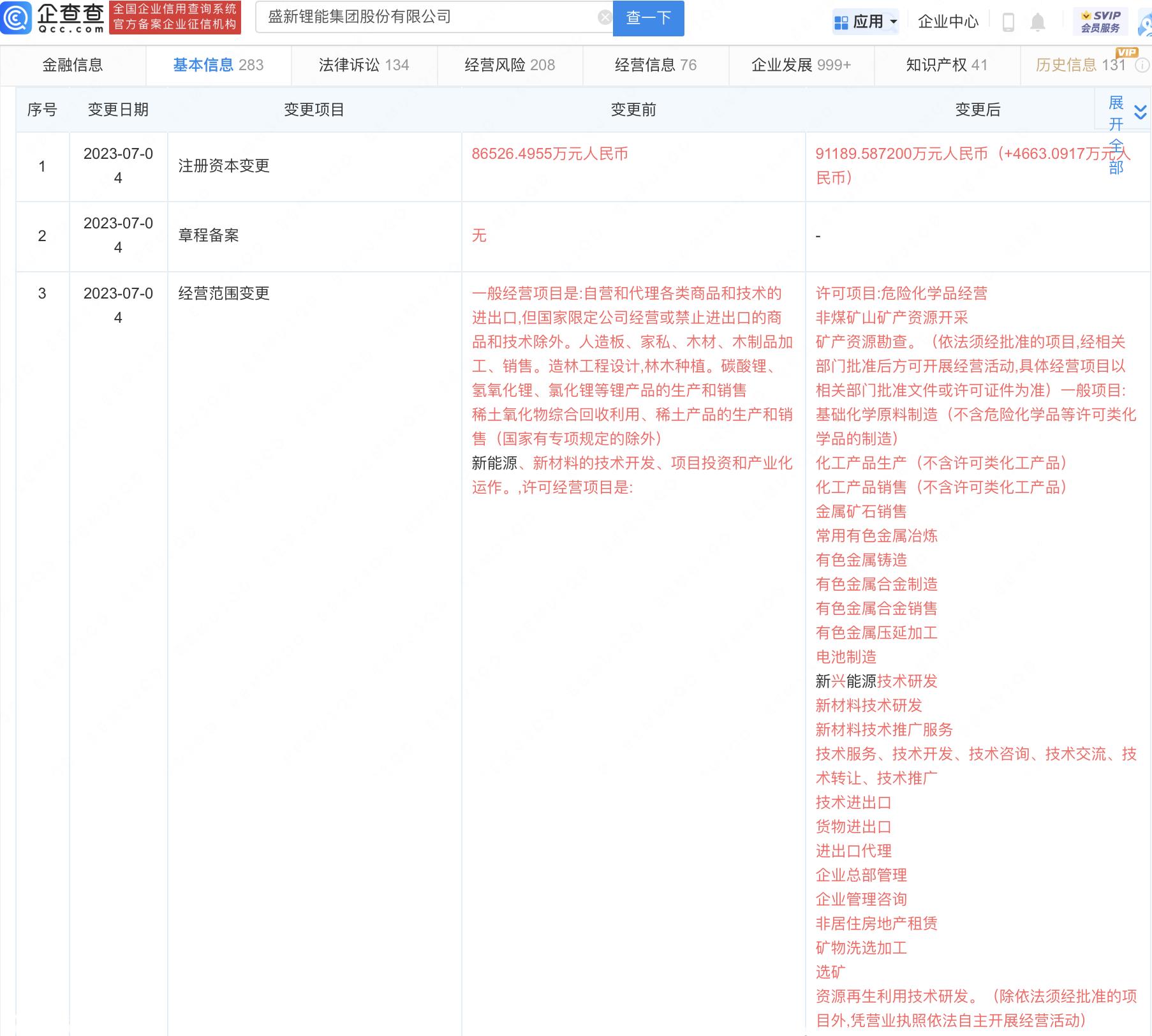
Task: Switch to the 经营信息 76 tab
Action: [x=656, y=65]
